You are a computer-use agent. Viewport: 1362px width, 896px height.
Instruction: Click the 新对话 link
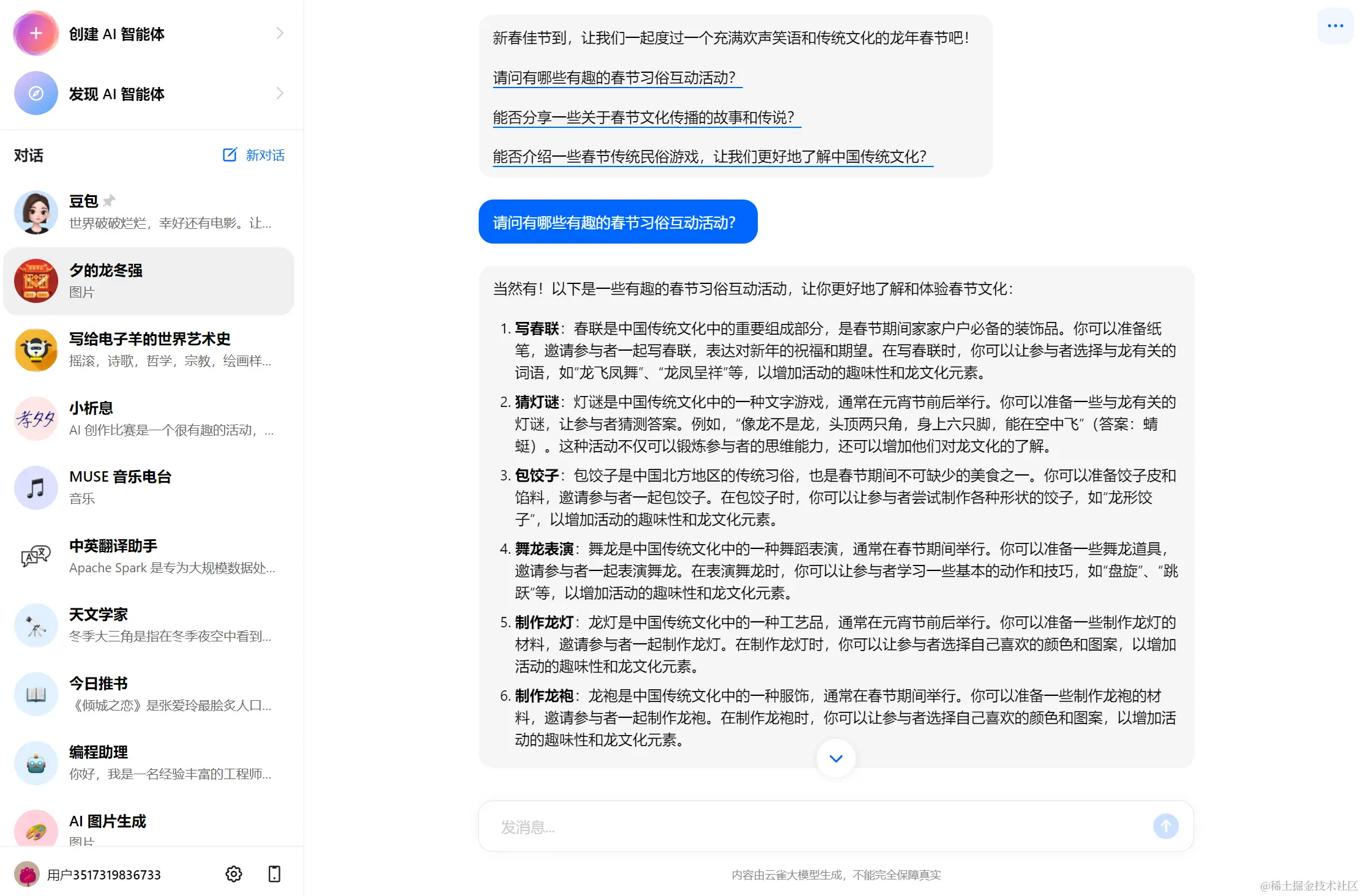point(265,155)
